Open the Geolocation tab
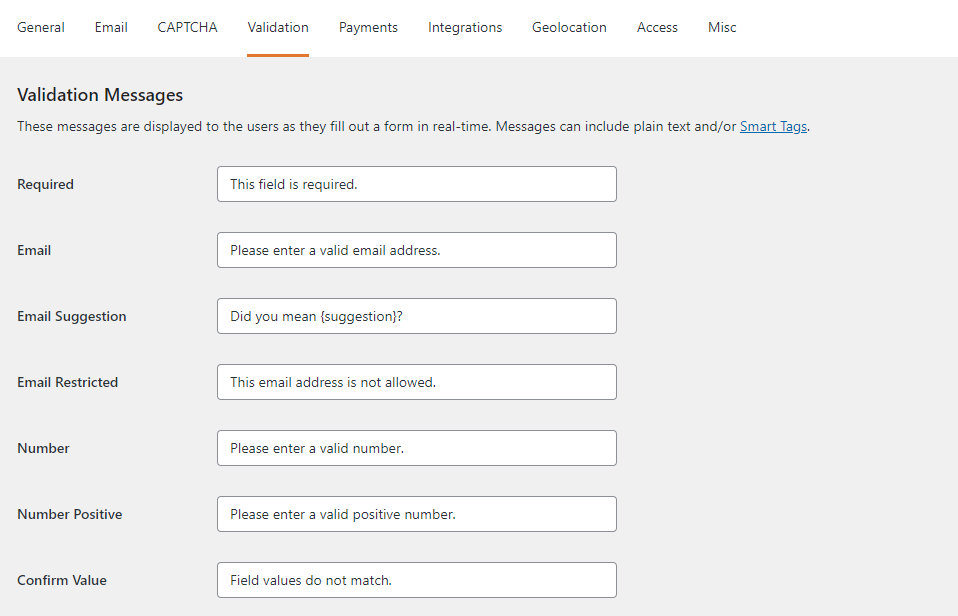958x616 pixels. point(569,27)
